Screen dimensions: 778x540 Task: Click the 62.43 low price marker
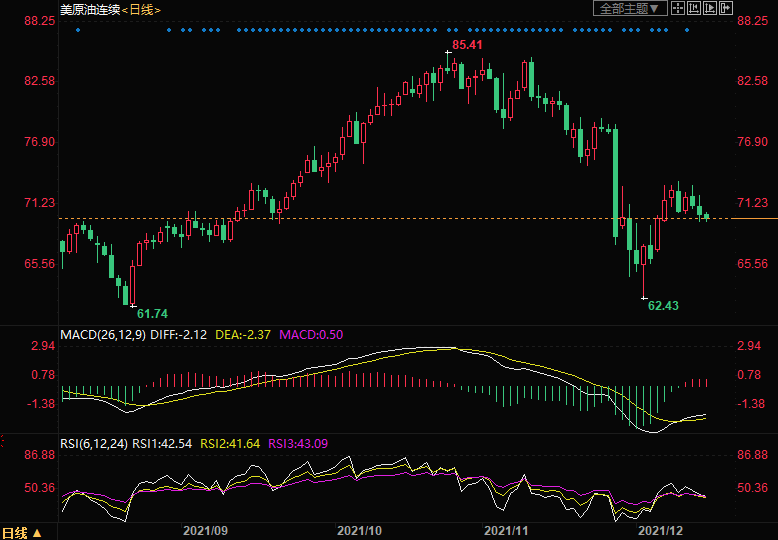[x=663, y=305]
